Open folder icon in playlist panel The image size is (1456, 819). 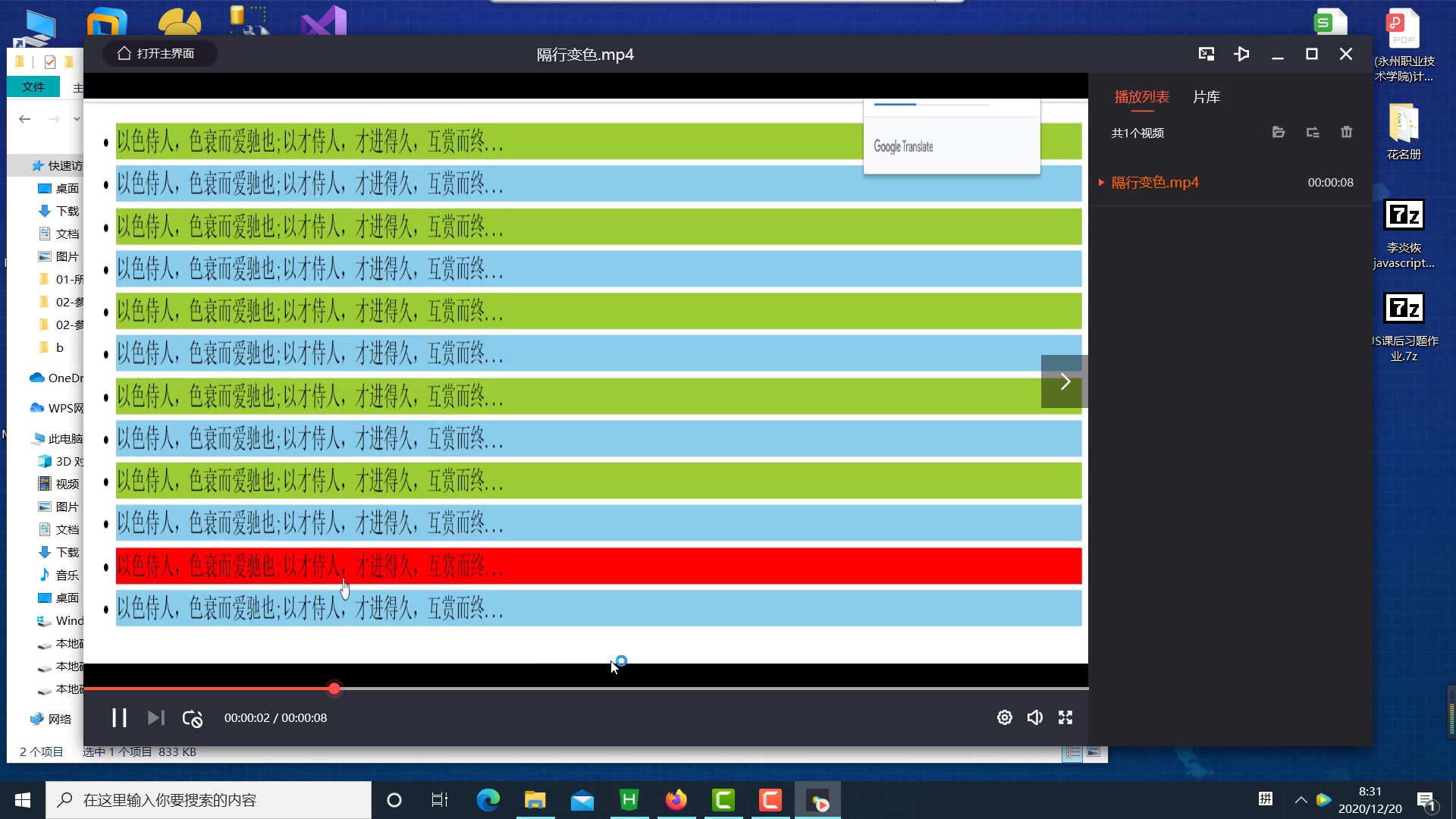point(1279,132)
